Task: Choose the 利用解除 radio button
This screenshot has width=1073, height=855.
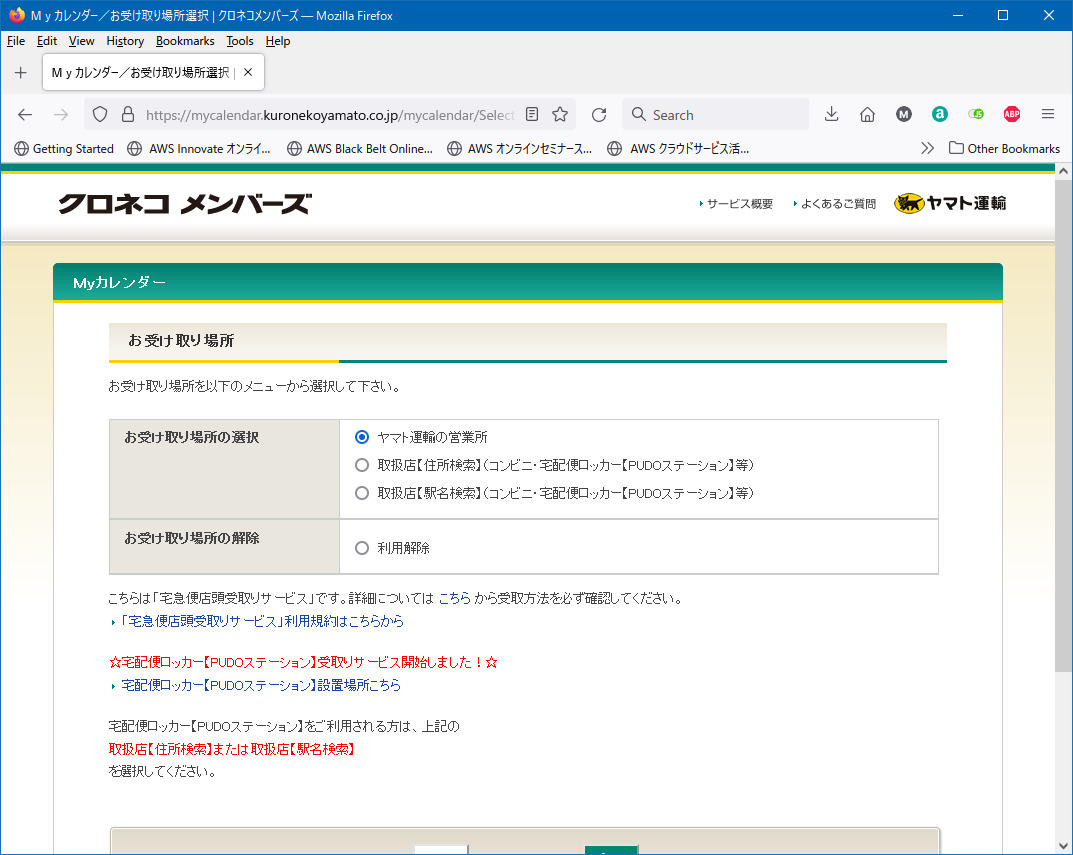Action: (362, 548)
